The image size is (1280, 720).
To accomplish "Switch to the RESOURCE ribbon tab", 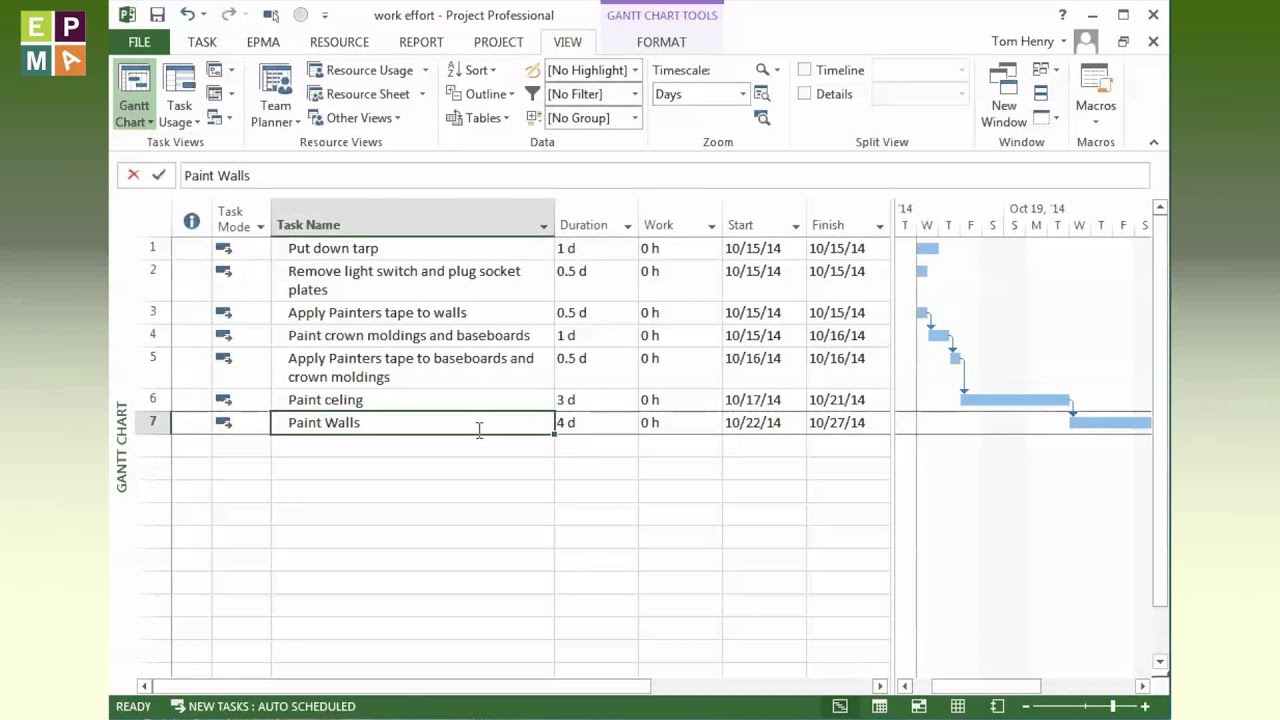I will point(339,42).
